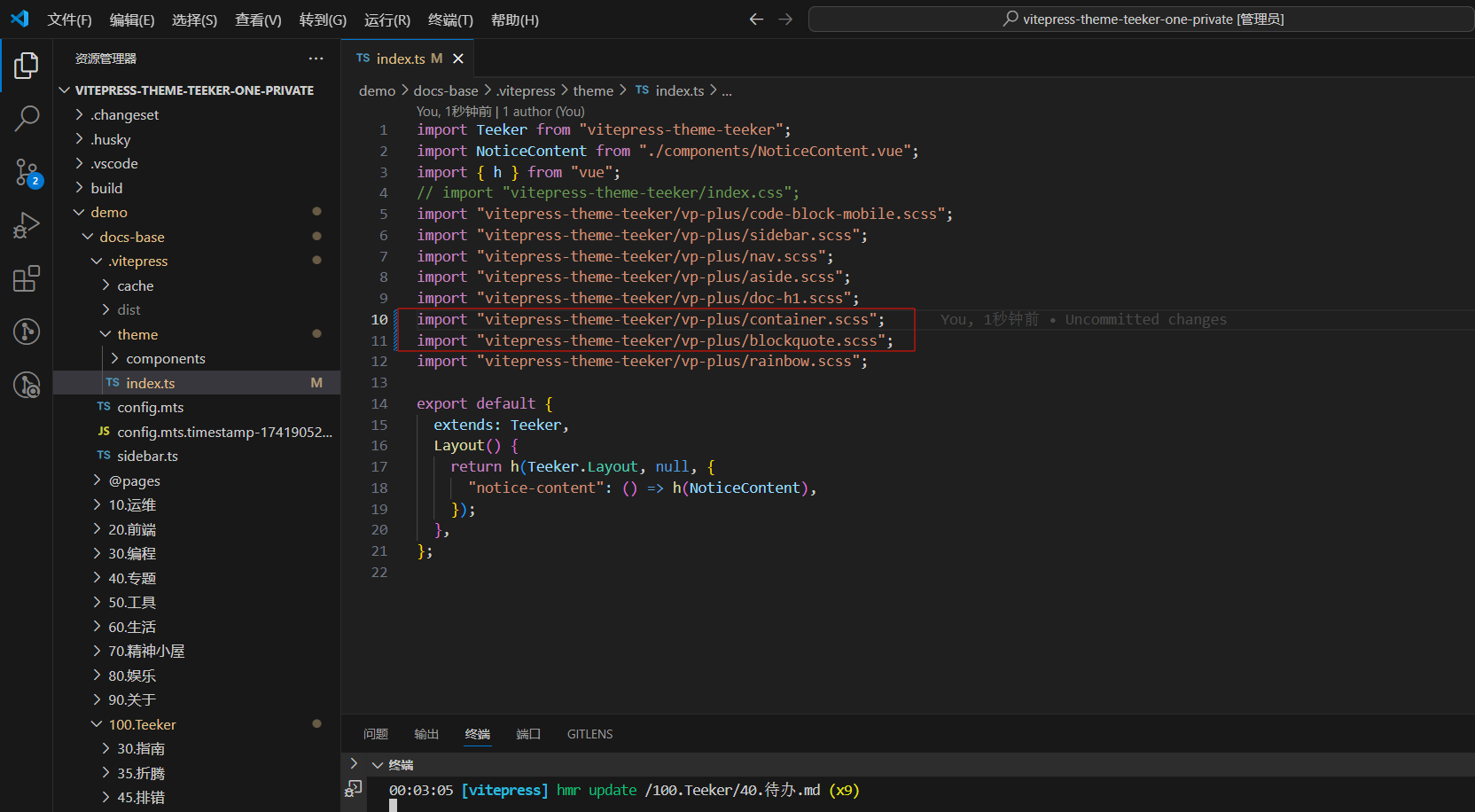Click the Uncommitted changes blame annotation
The height and width of the screenshot is (812, 1475).
coord(1084,319)
